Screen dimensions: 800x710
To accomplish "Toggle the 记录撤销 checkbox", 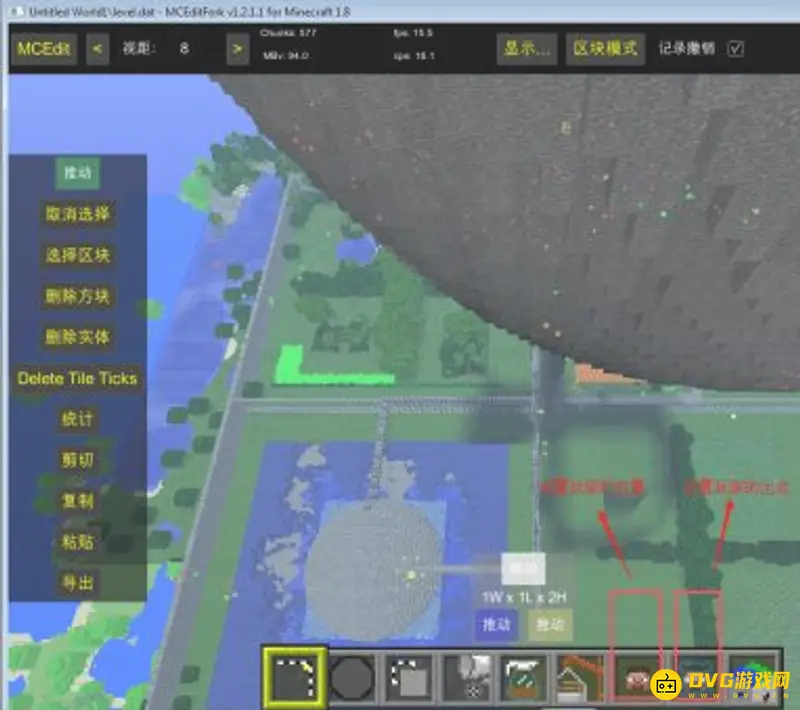I will point(736,48).
